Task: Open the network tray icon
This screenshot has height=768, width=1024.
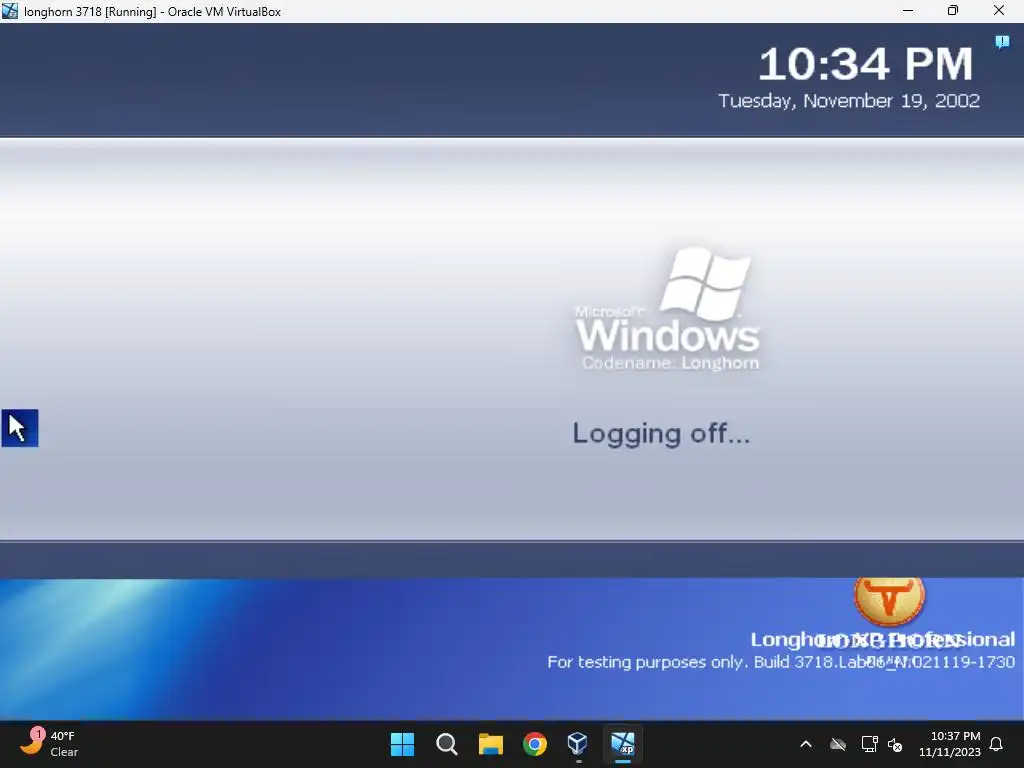Action: pyautogui.click(x=869, y=744)
